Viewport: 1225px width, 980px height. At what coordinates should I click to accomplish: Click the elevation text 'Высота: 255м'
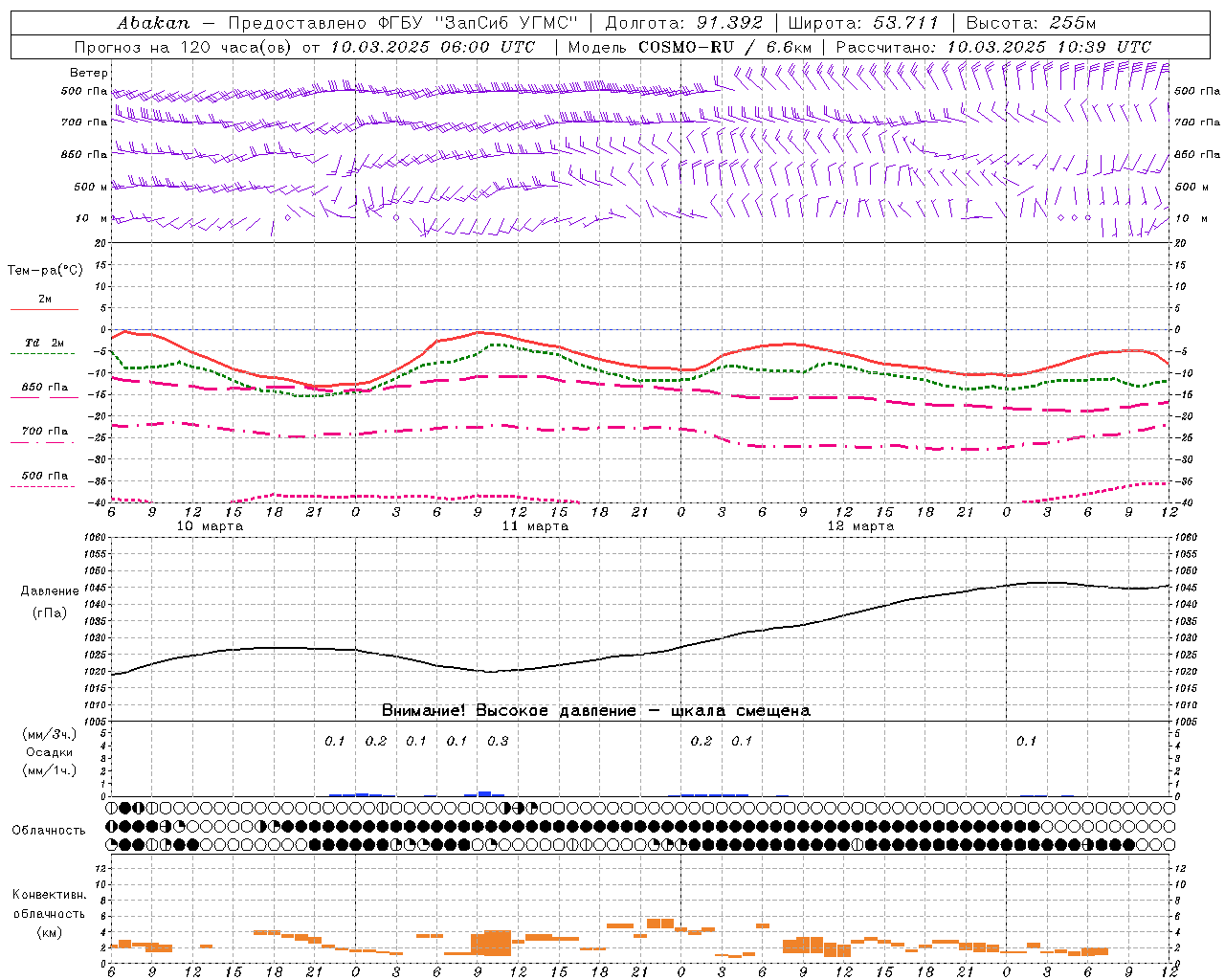(x=1031, y=22)
